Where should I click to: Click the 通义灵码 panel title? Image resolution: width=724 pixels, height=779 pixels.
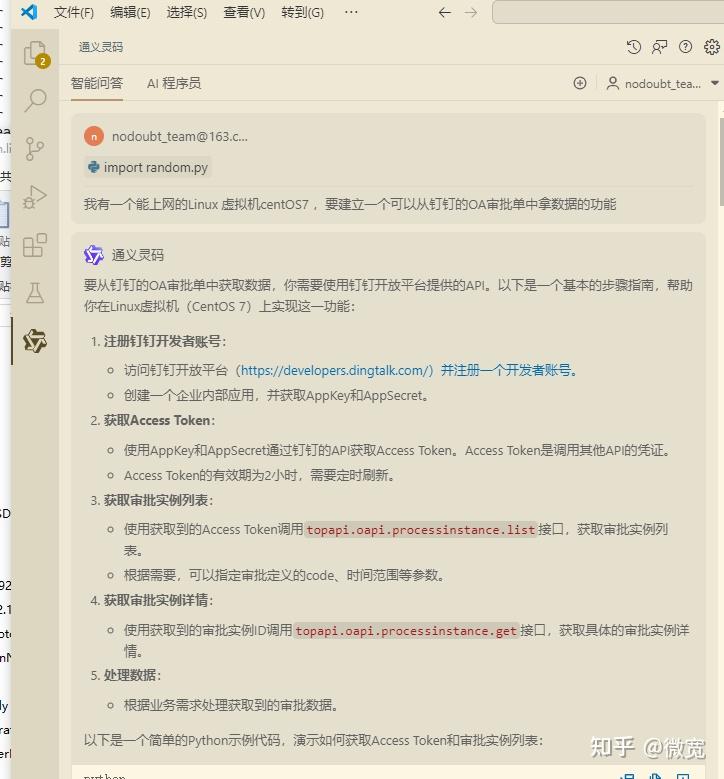point(101,47)
